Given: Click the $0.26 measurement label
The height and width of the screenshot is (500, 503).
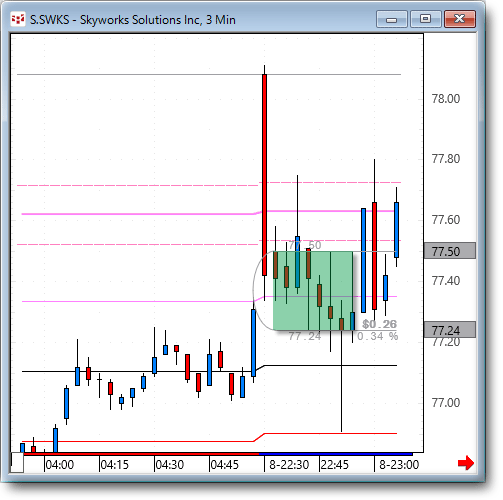Looking at the screenshot, I should 379,324.
